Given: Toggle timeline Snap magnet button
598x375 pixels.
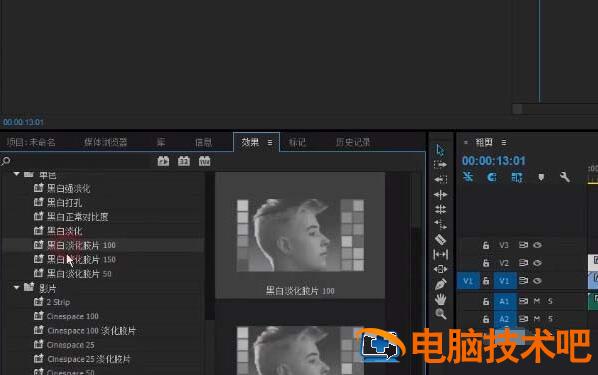Looking at the screenshot, I should [x=492, y=177].
